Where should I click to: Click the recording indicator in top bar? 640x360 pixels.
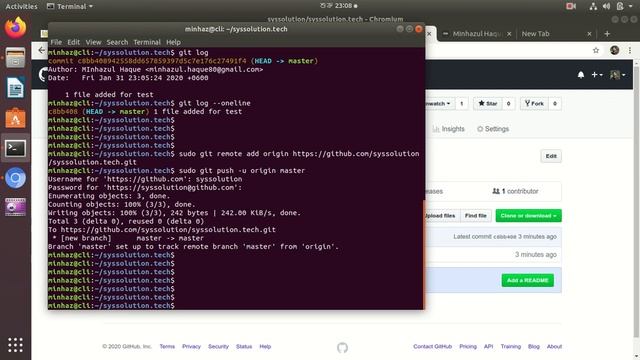(x=571, y=6)
